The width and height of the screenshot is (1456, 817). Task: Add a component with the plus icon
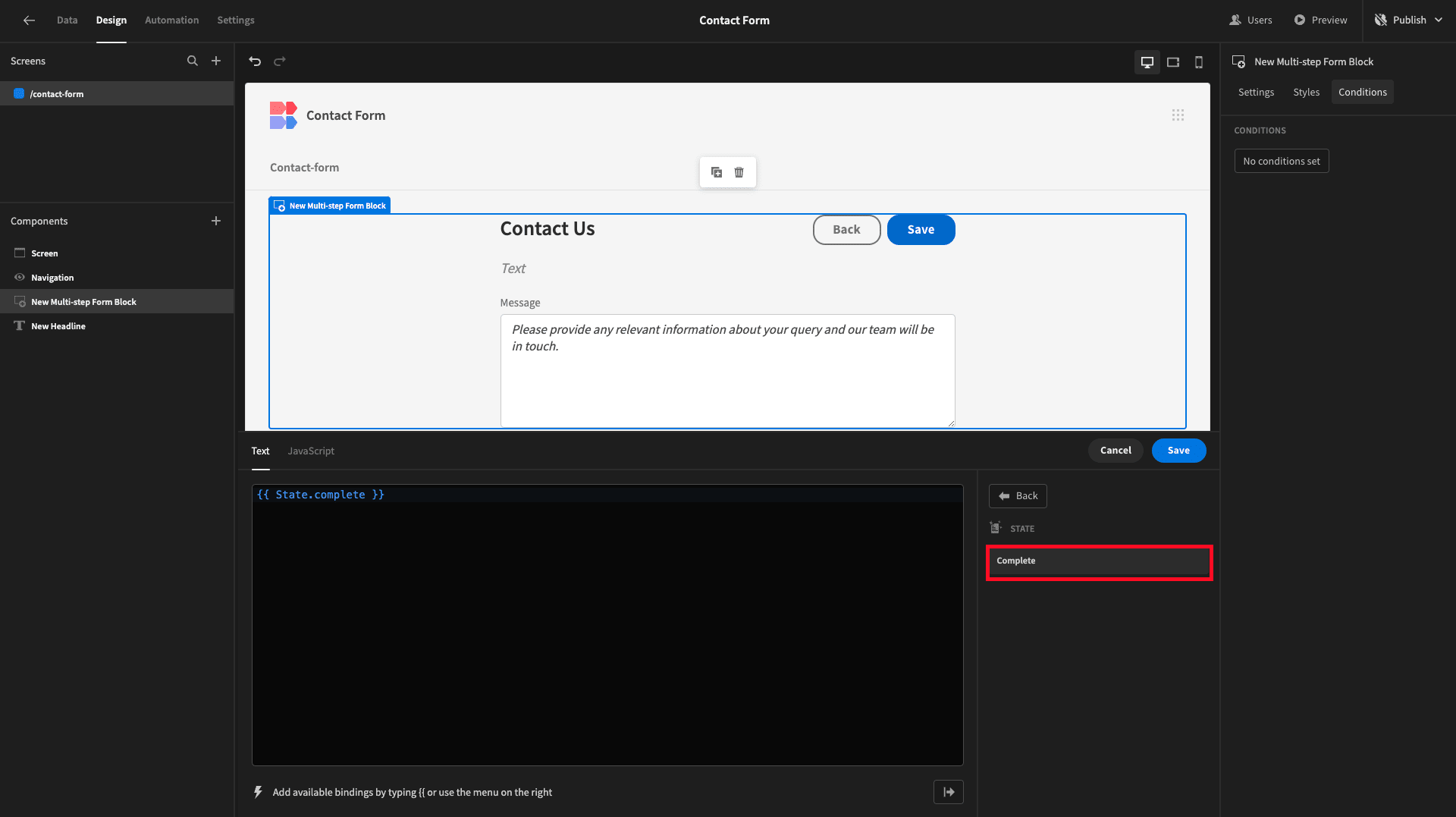(216, 221)
